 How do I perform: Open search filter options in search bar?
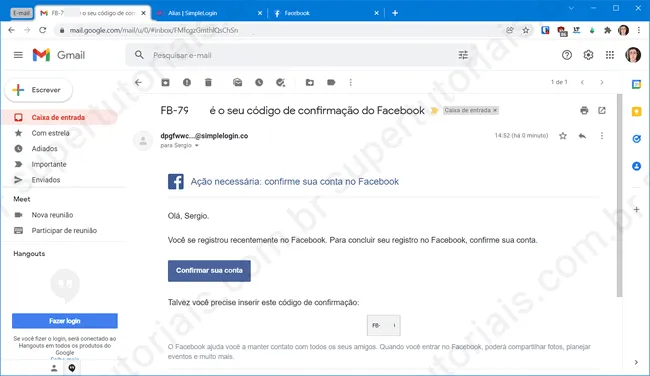coord(463,55)
